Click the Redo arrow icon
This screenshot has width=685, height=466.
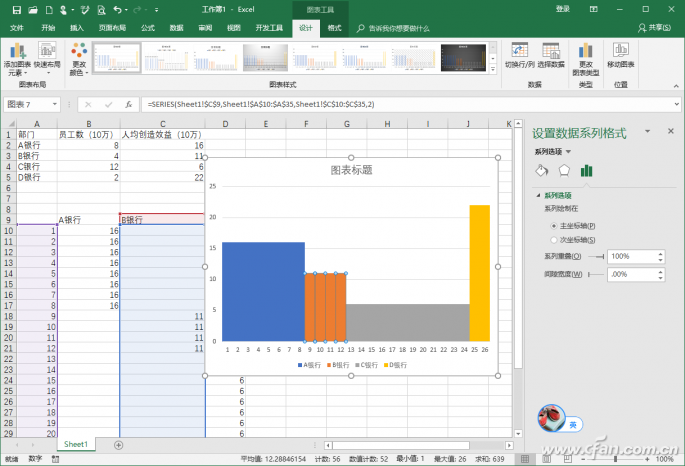click(137, 10)
